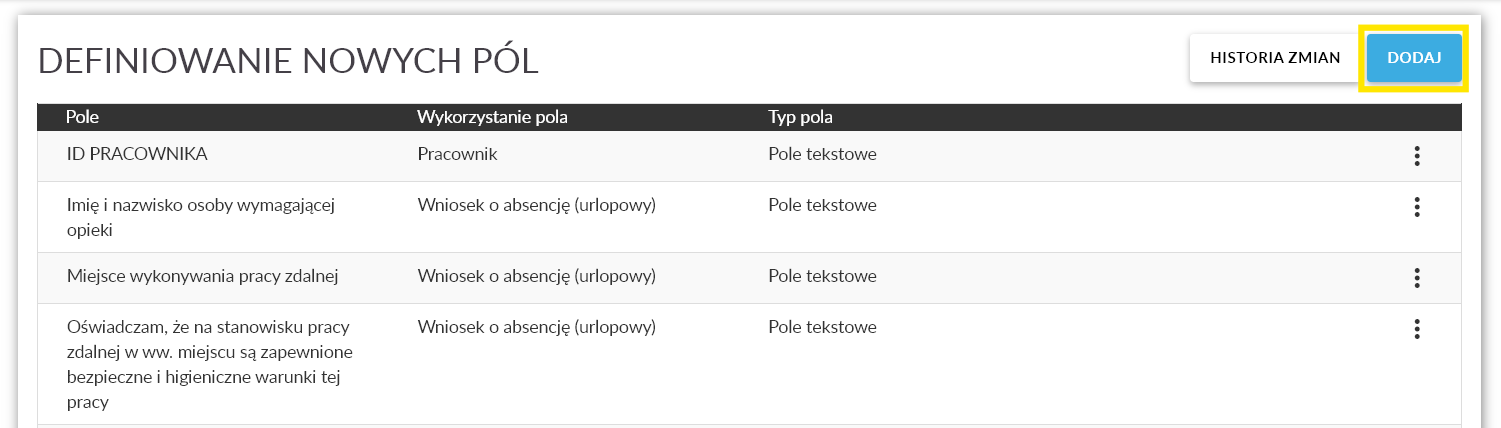This screenshot has height=428, width=1501.
Task: Open options menu for Miejsce wykonywania pracy zdalnej
Action: 1416,278
